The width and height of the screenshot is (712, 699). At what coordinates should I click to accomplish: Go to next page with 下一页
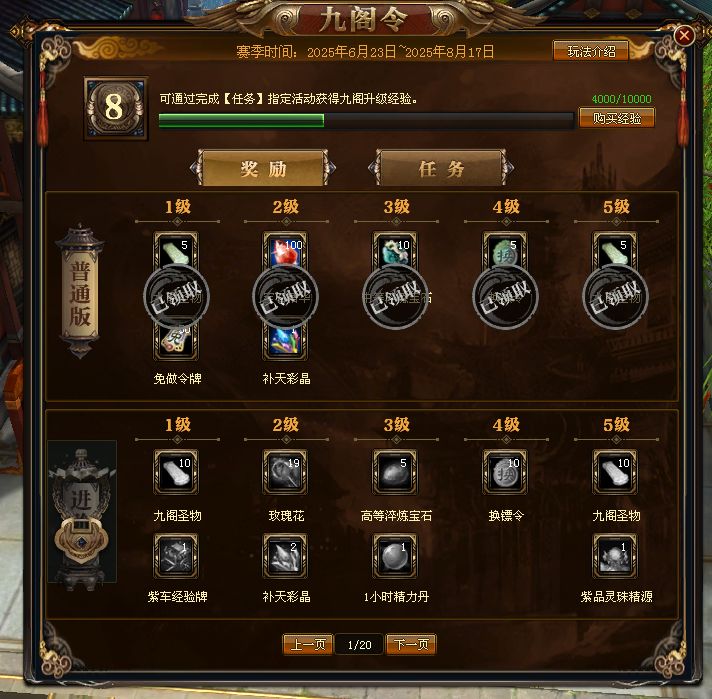click(x=411, y=644)
